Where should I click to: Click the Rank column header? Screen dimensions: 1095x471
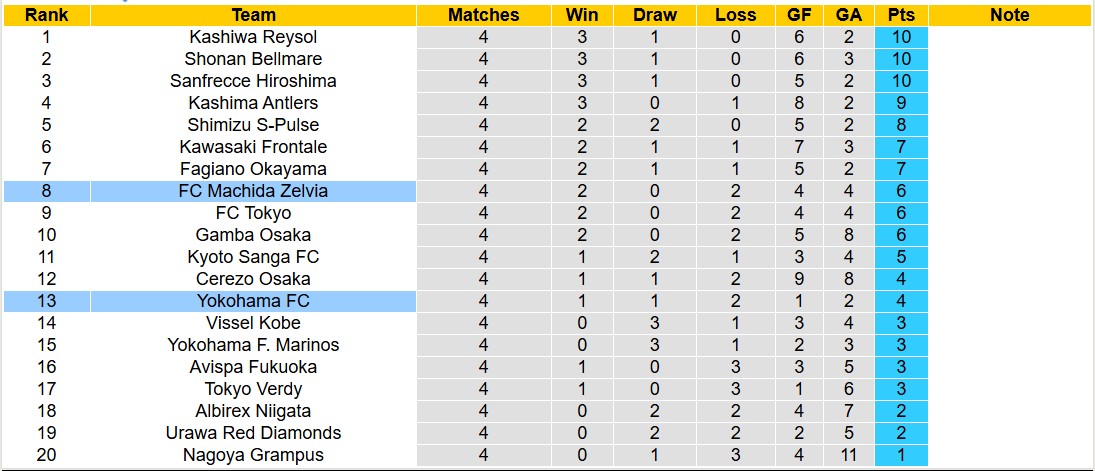[46, 15]
